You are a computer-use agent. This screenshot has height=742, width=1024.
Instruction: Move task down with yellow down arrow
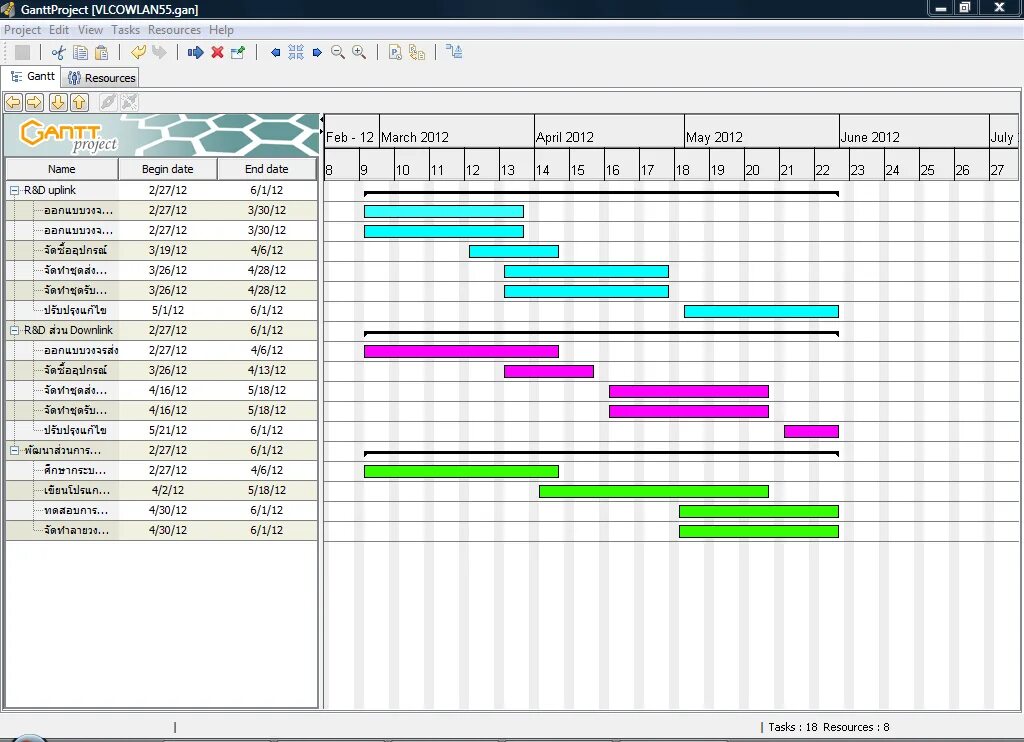[58, 102]
